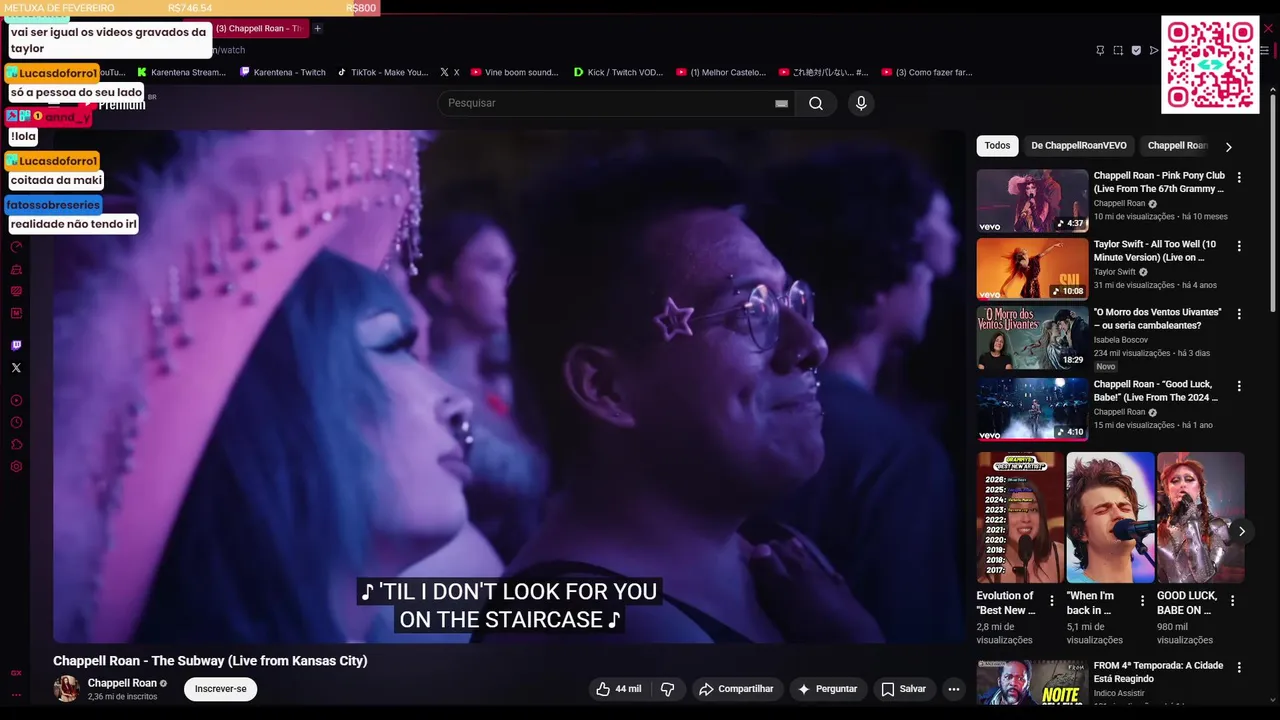Show more Shorts with the shelf next arrow
Image resolution: width=1280 pixels, height=720 pixels.
[x=1241, y=531]
